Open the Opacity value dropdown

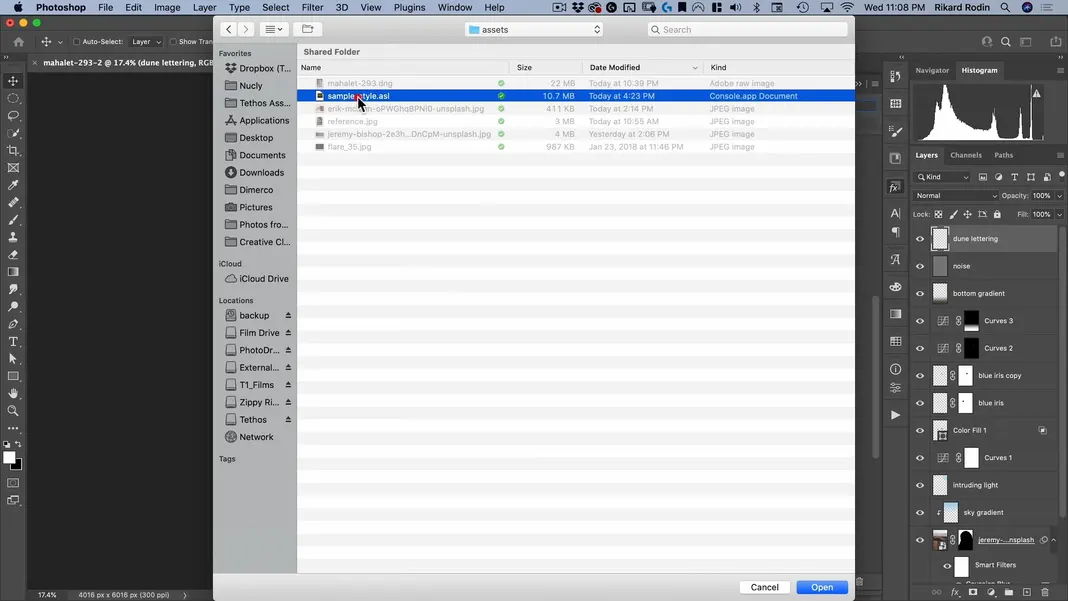(x=1059, y=196)
